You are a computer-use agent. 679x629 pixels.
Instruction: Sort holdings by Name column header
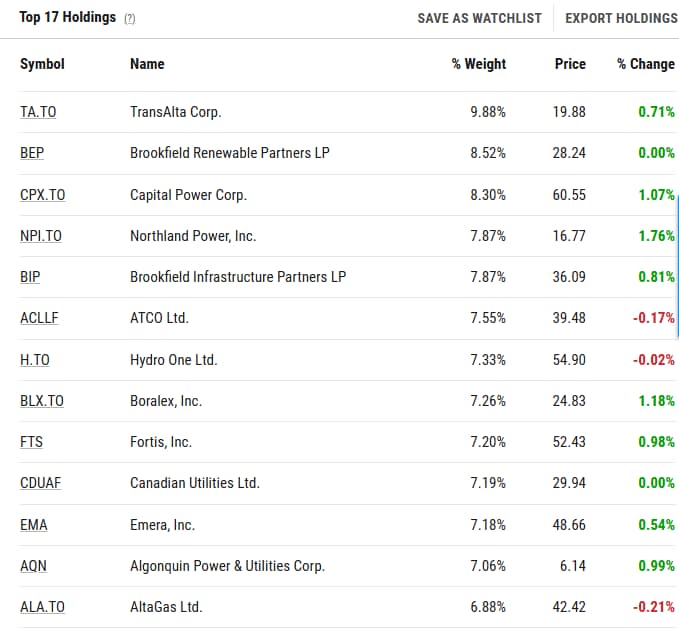pyautogui.click(x=147, y=64)
